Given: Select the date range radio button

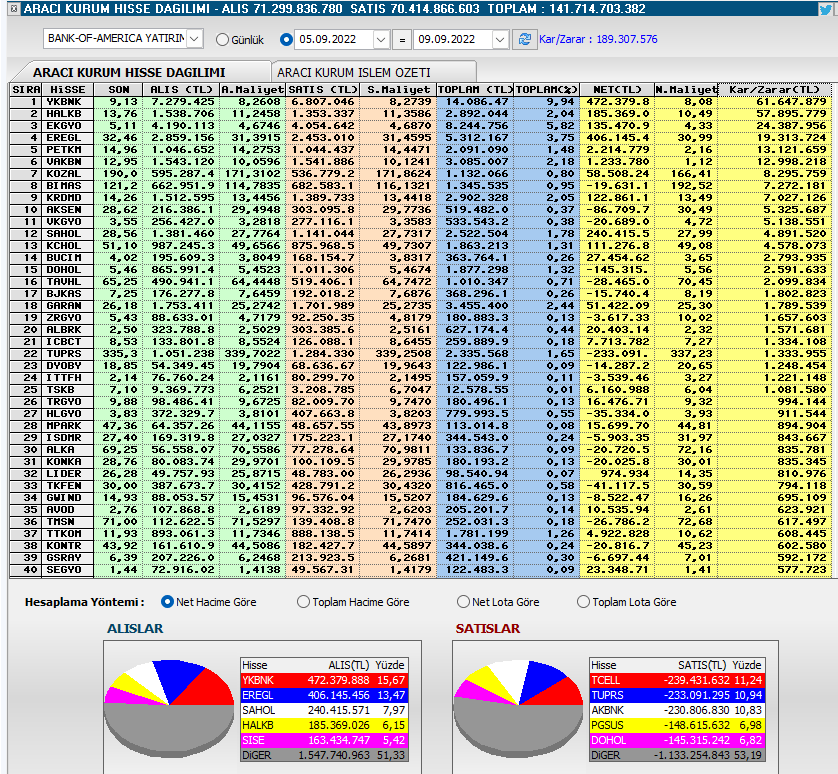Looking at the screenshot, I should 286,40.
